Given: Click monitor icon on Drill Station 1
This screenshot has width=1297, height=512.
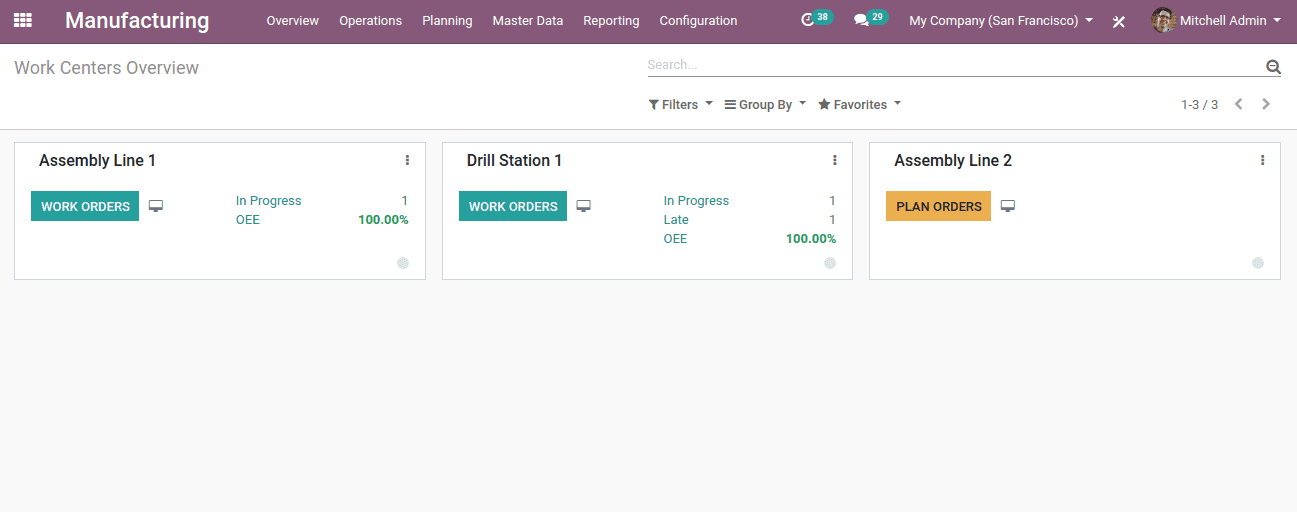Looking at the screenshot, I should coord(584,206).
